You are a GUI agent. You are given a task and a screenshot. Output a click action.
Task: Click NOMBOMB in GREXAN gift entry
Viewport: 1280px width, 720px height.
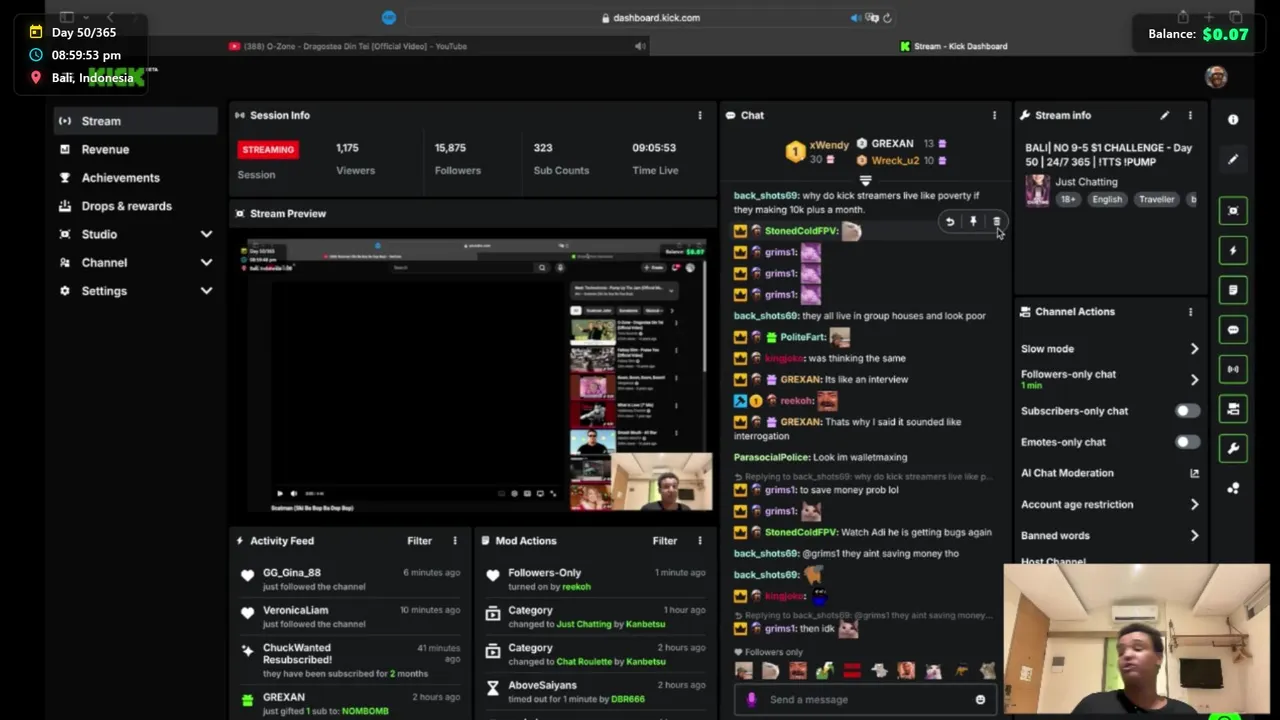click(364, 711)
